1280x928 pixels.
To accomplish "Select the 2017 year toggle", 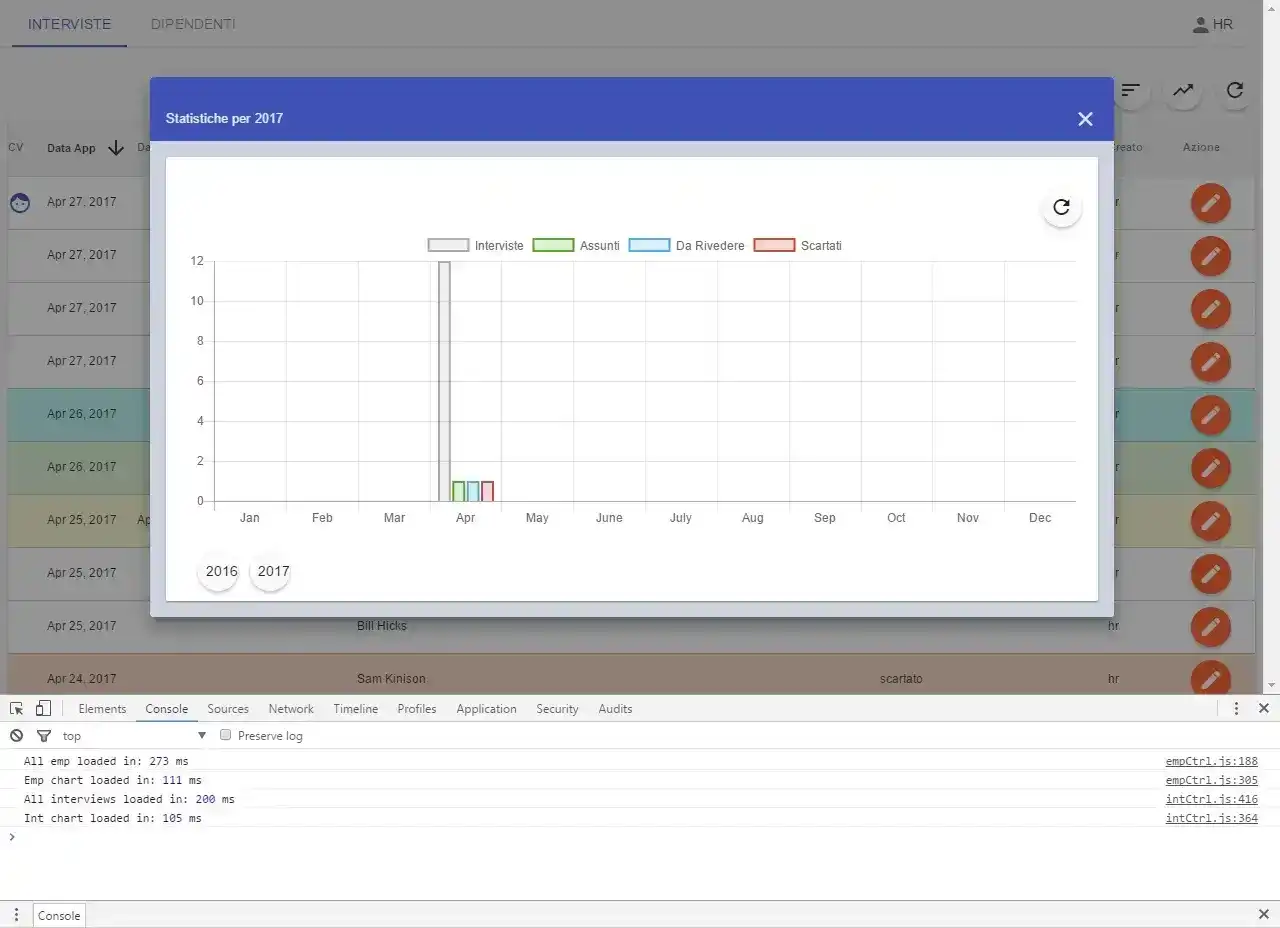I will (271, 571).
